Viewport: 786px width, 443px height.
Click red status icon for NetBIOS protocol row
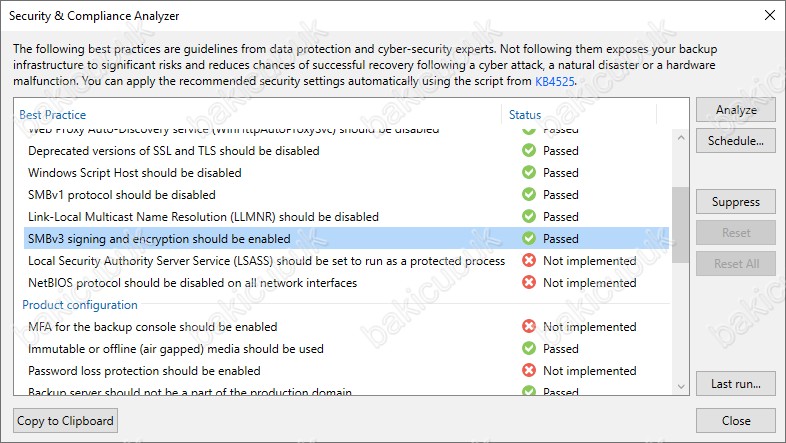point(529,283)
